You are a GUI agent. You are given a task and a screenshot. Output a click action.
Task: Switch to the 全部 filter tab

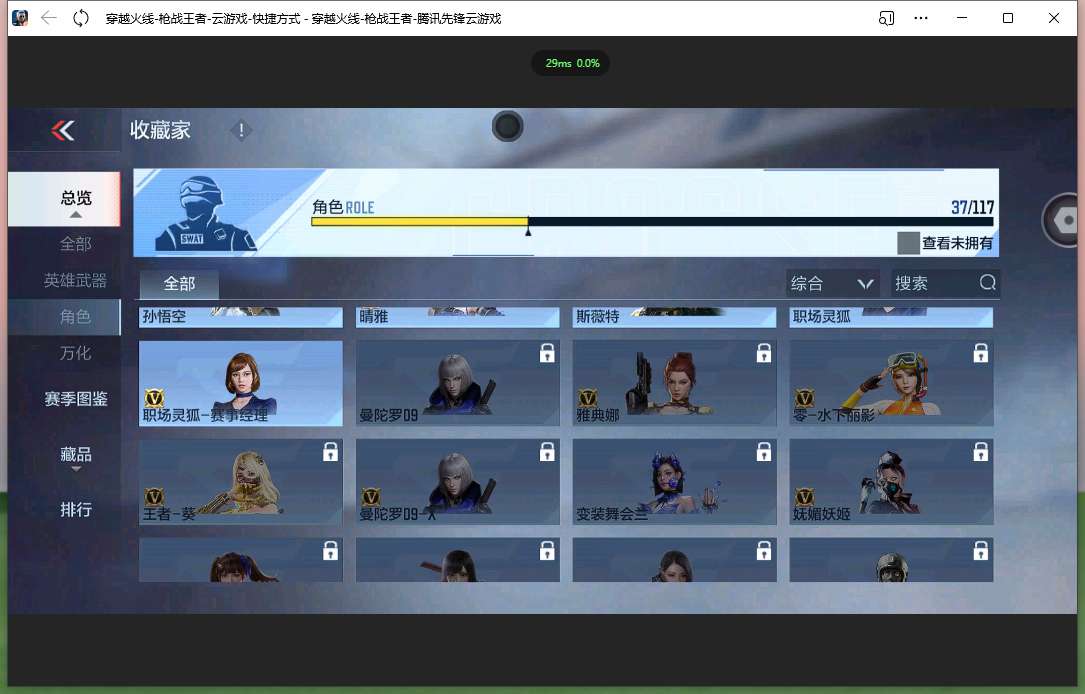coord(179,284)
